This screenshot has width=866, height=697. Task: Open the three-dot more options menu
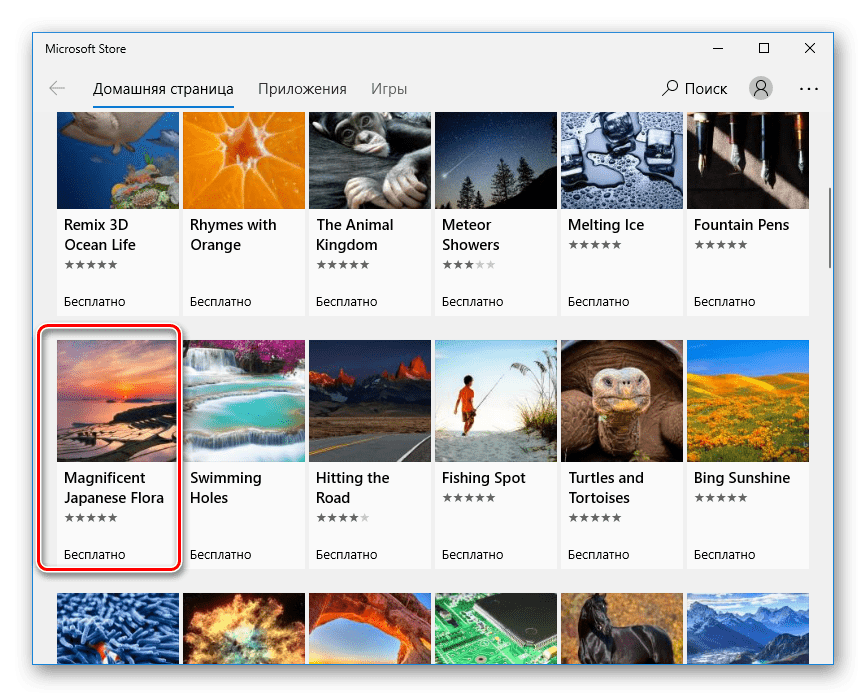[808, 88]
